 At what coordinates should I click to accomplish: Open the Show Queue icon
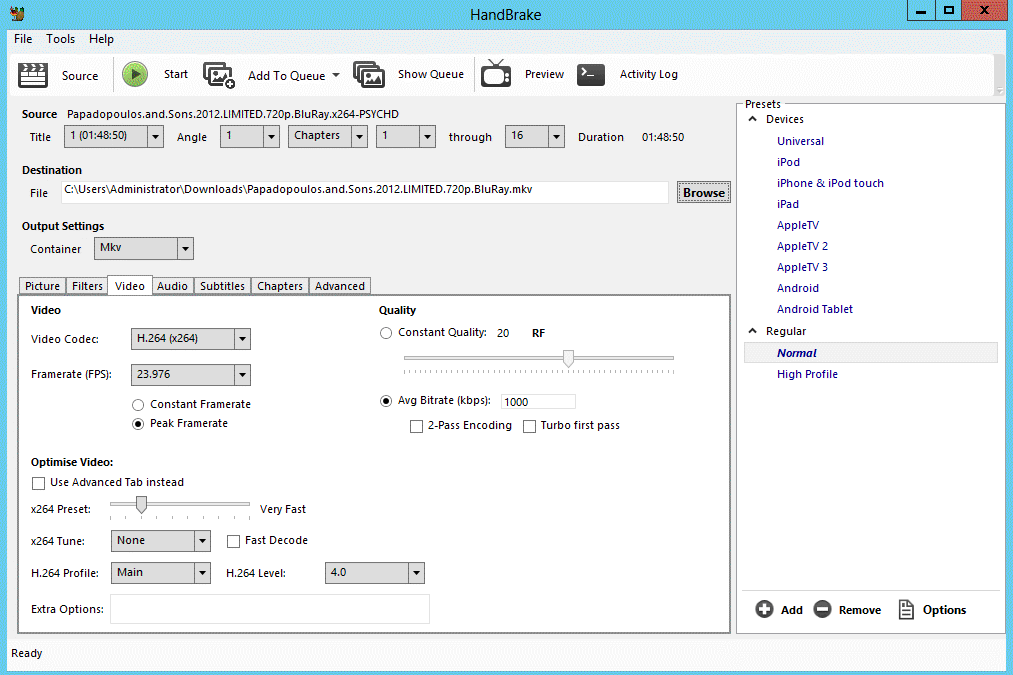coord(369,74)
